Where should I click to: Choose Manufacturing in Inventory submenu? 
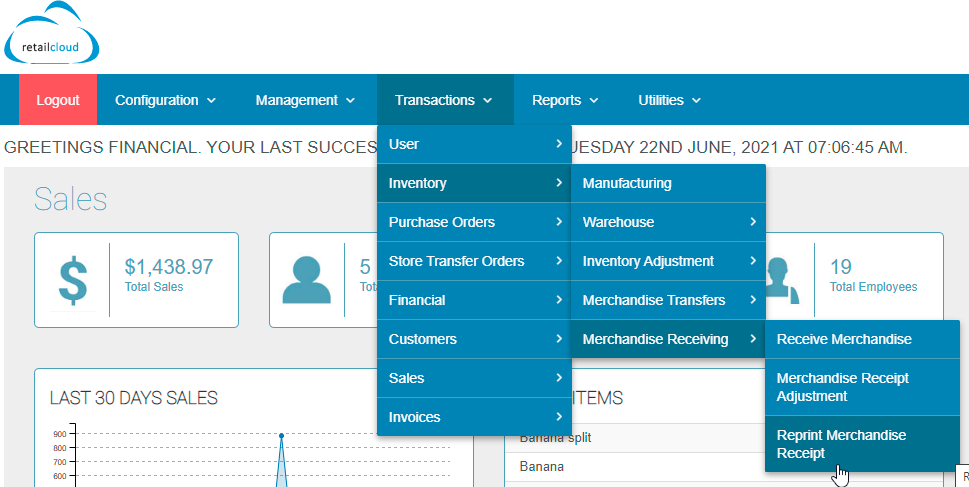[x=667, y=183]
